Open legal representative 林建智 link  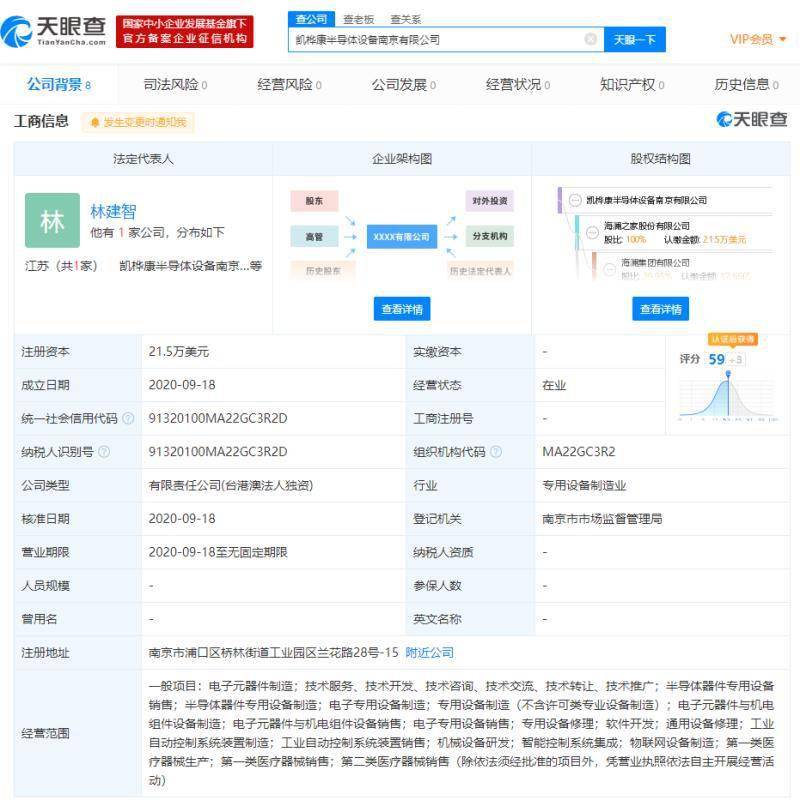113,211
